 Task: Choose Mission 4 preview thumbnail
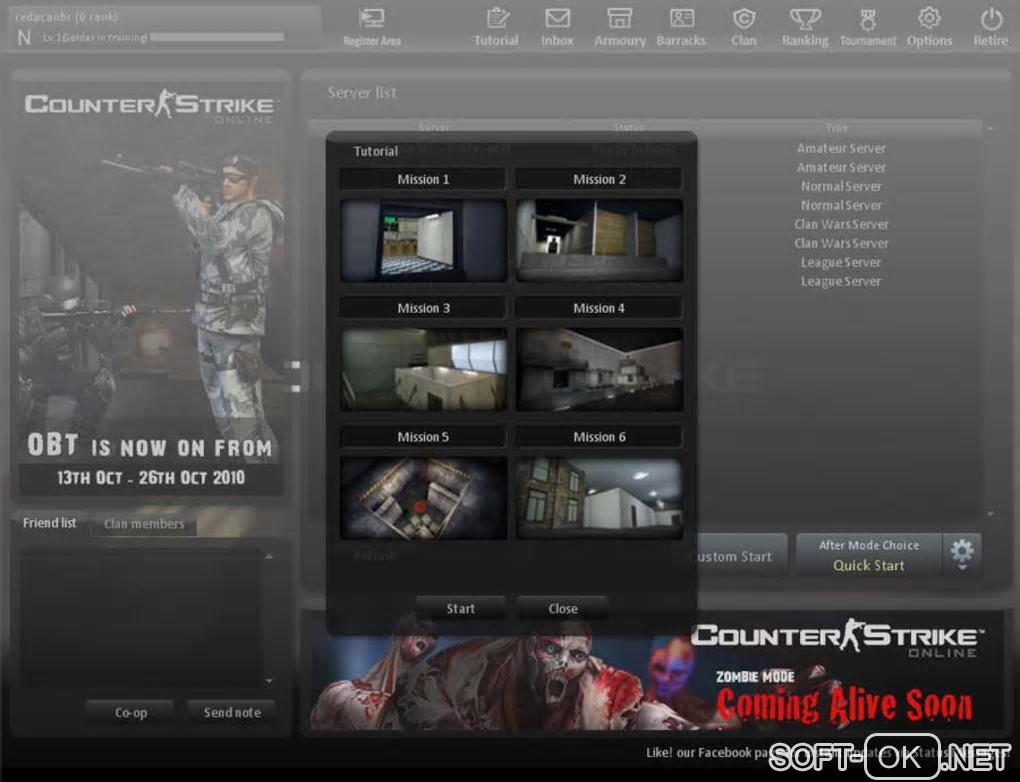[x=599, y=369]
